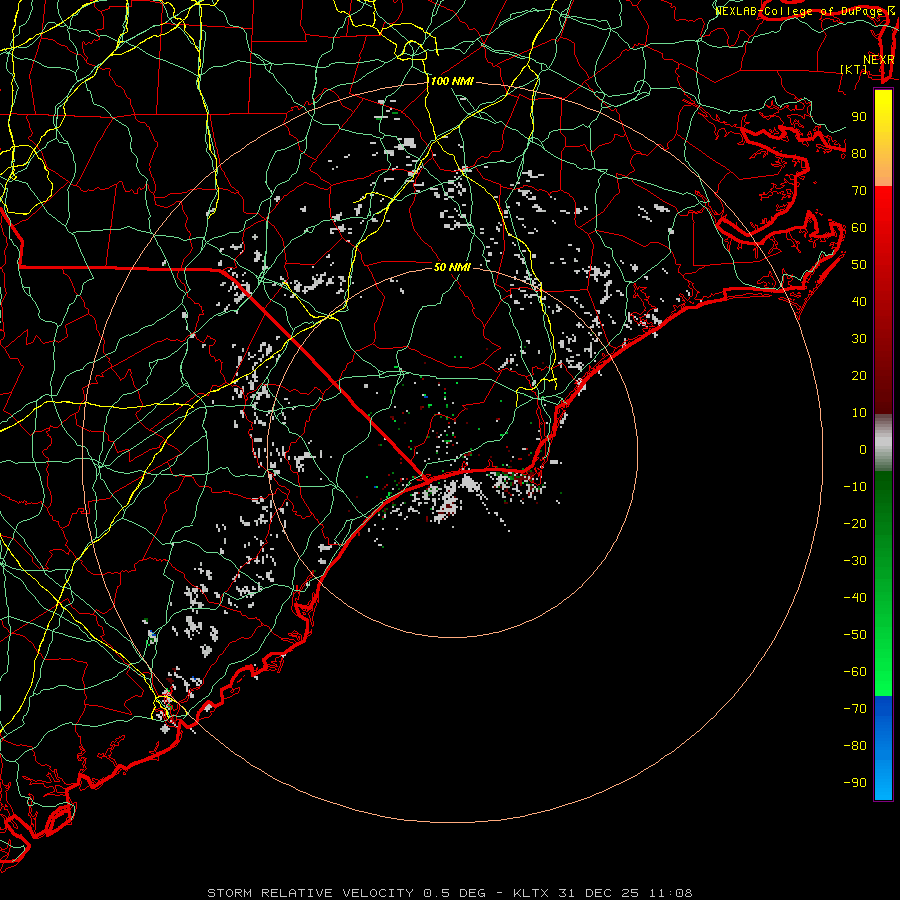Click the 11:08 time stamp in the caption
900x900 pixels.
pos(671,893)
